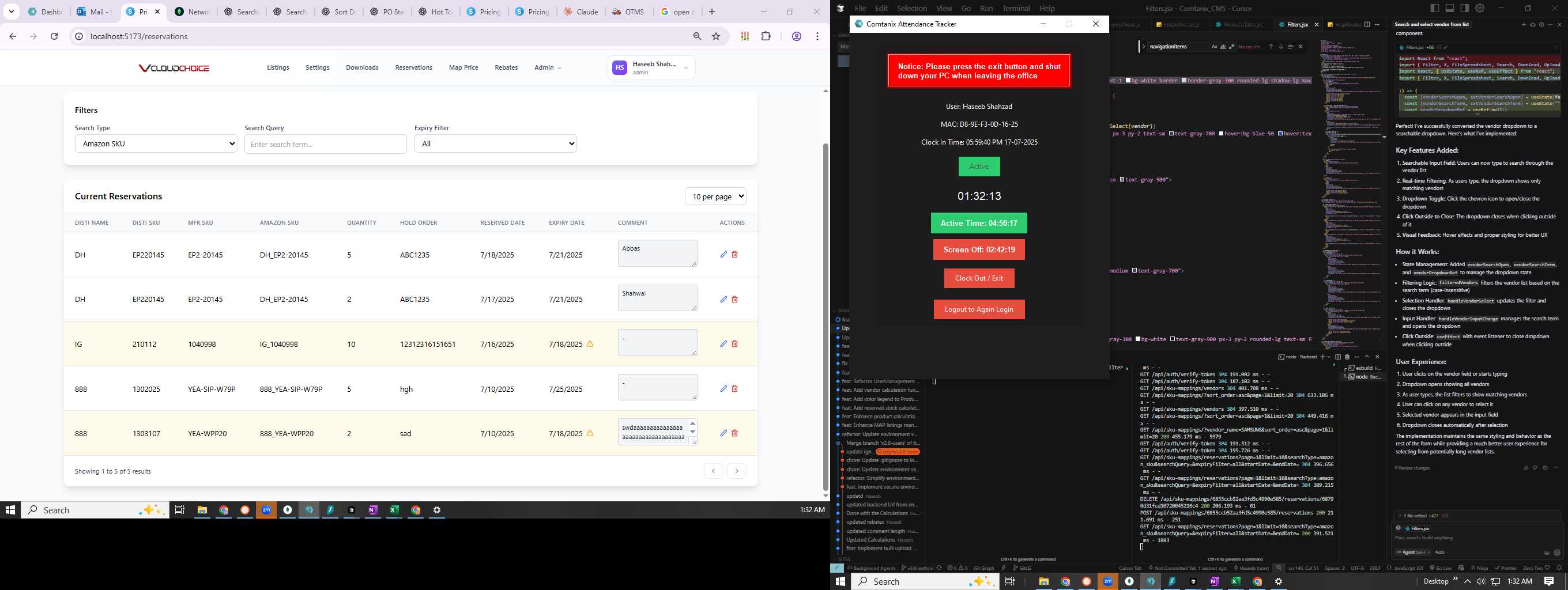
Task: Expand the Admin navigation menu
Action: coord(547,67)
